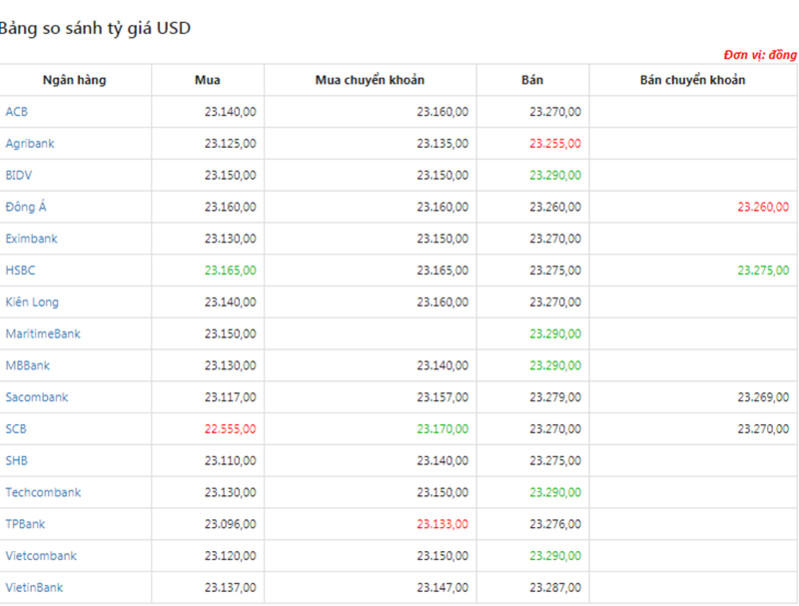Open the Techcombank link
Viewport: 799px width, 606px height.
click(x=43, y=492)
